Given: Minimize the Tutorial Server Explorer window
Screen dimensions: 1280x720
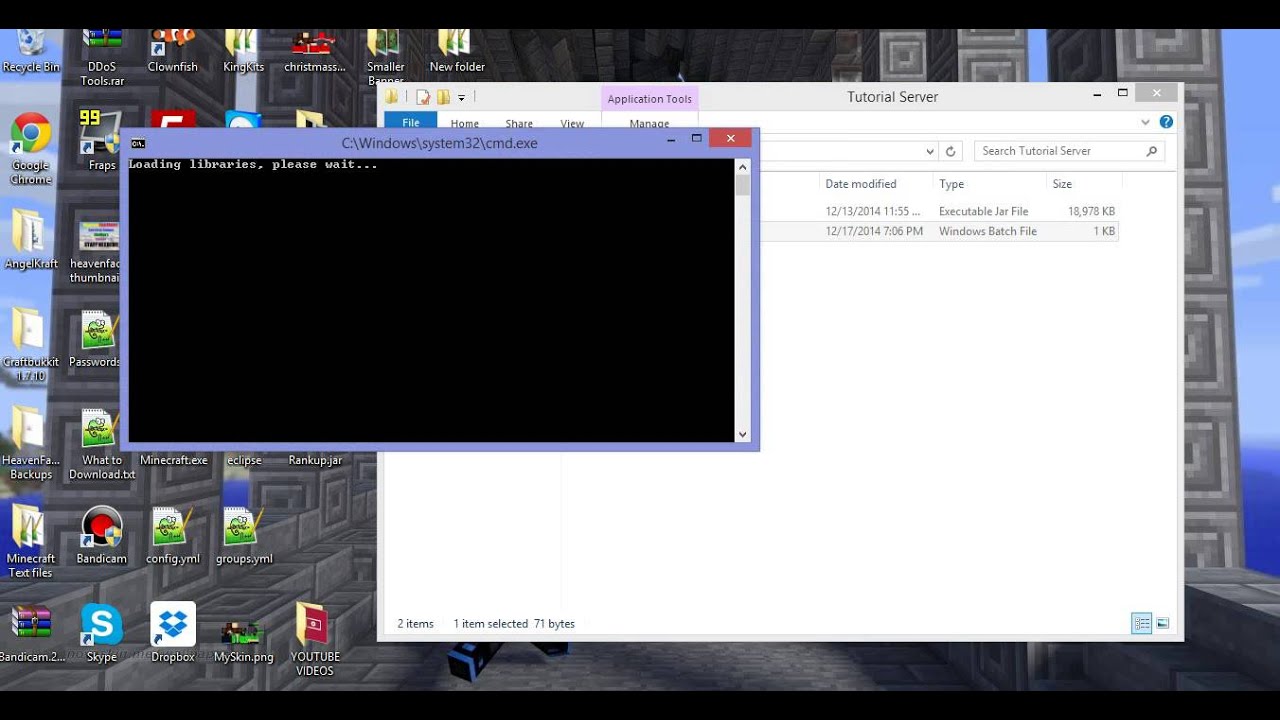Looking at the screenshot, I should (1098, 93).
